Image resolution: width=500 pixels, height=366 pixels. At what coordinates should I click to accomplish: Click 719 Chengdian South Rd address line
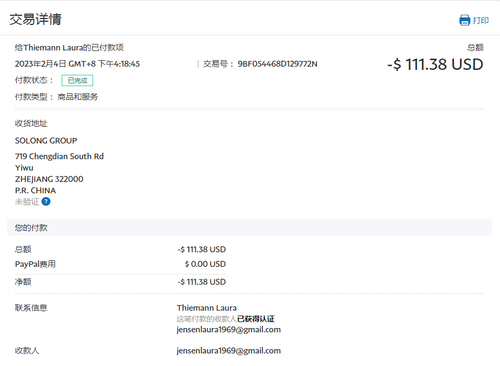pos(59,156)
